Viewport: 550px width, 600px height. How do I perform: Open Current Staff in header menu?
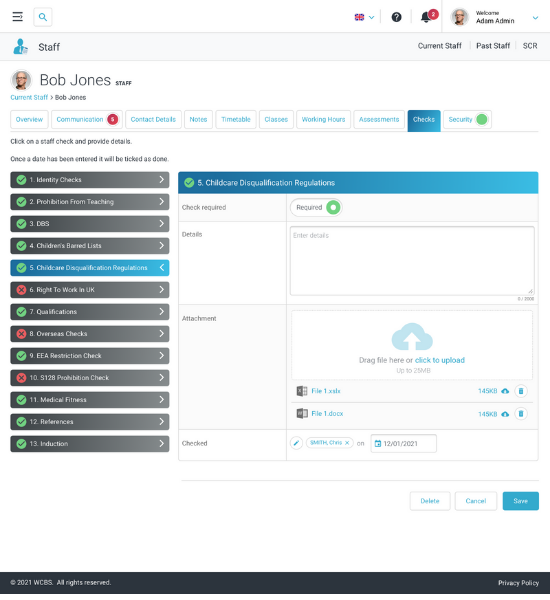point(439,46)
